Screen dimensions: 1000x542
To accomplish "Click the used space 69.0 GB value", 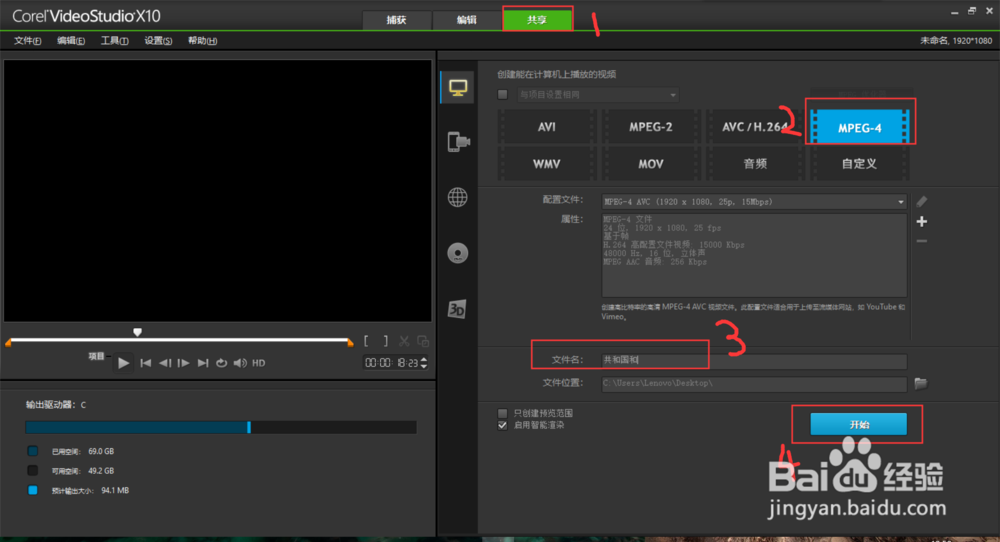I will tap(101, 451).
